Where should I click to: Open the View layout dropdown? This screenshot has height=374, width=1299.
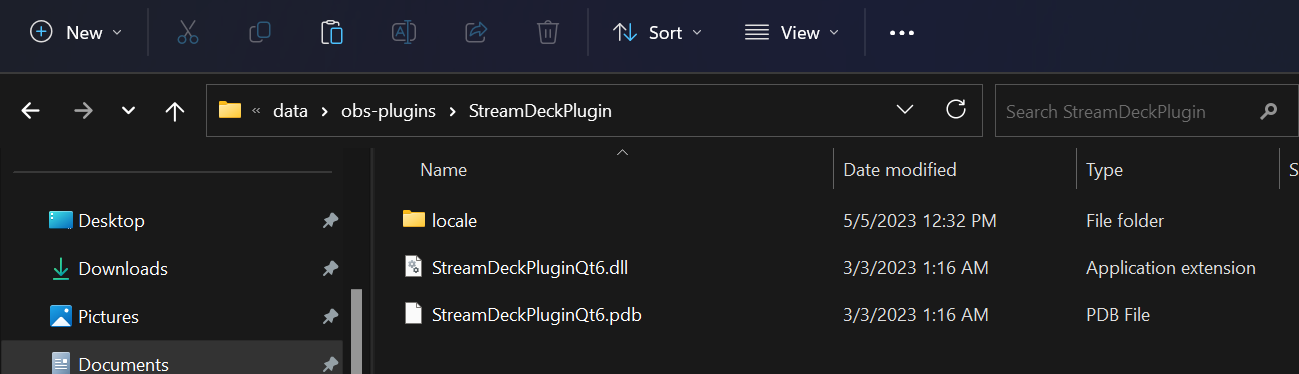(x=792, y=32)
